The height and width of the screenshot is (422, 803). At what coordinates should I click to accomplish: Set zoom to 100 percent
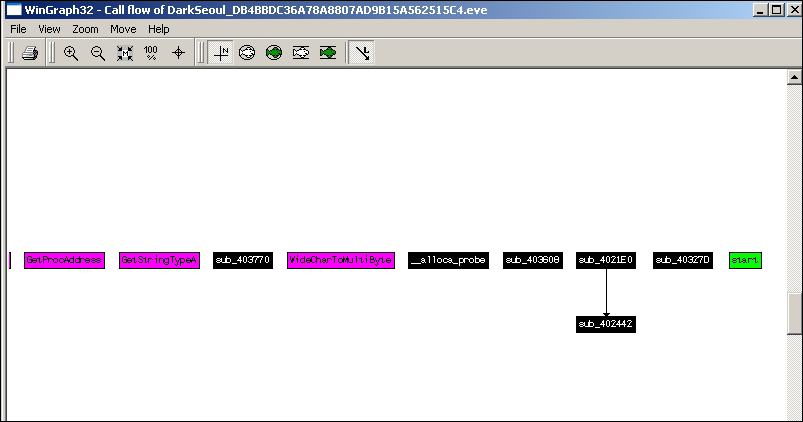[x=151, y=53]
